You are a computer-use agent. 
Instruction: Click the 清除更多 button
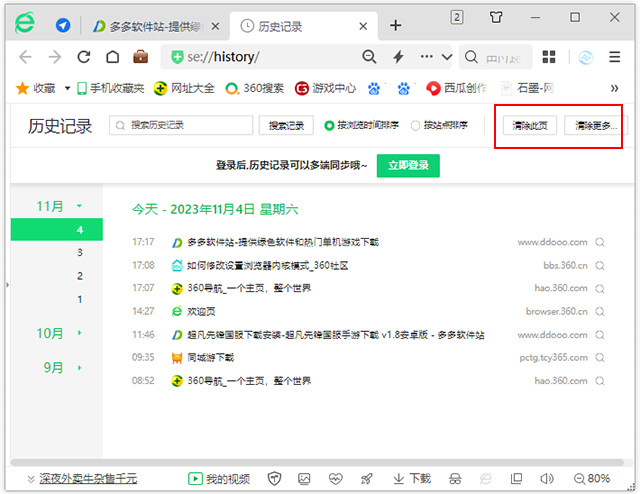click(x=596, y=125)
